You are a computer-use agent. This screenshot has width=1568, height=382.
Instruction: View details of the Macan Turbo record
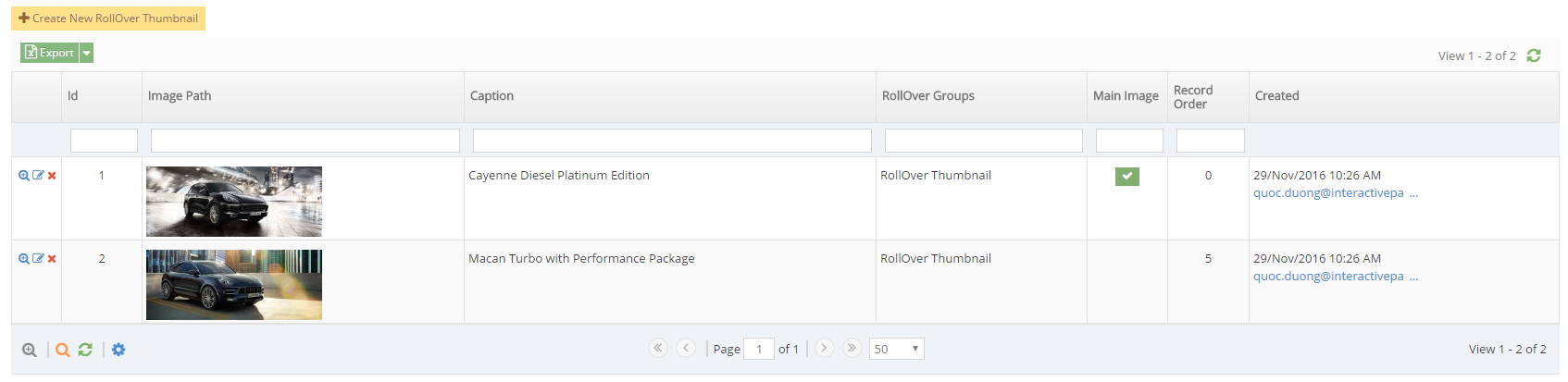point(24,259)
